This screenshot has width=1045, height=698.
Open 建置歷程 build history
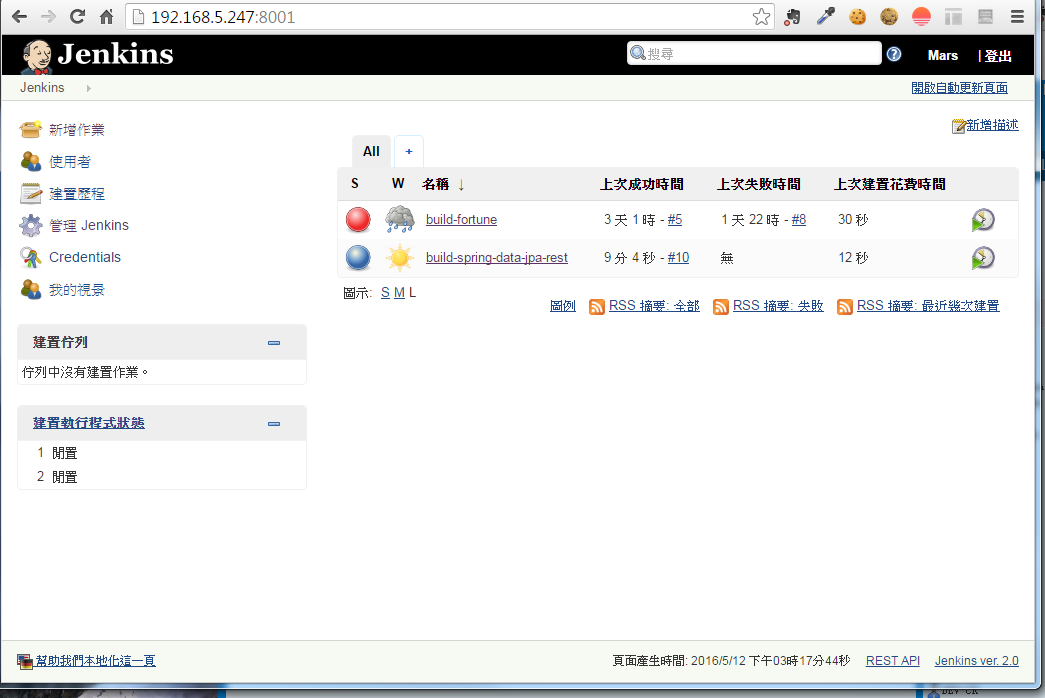tap(77, 193)
